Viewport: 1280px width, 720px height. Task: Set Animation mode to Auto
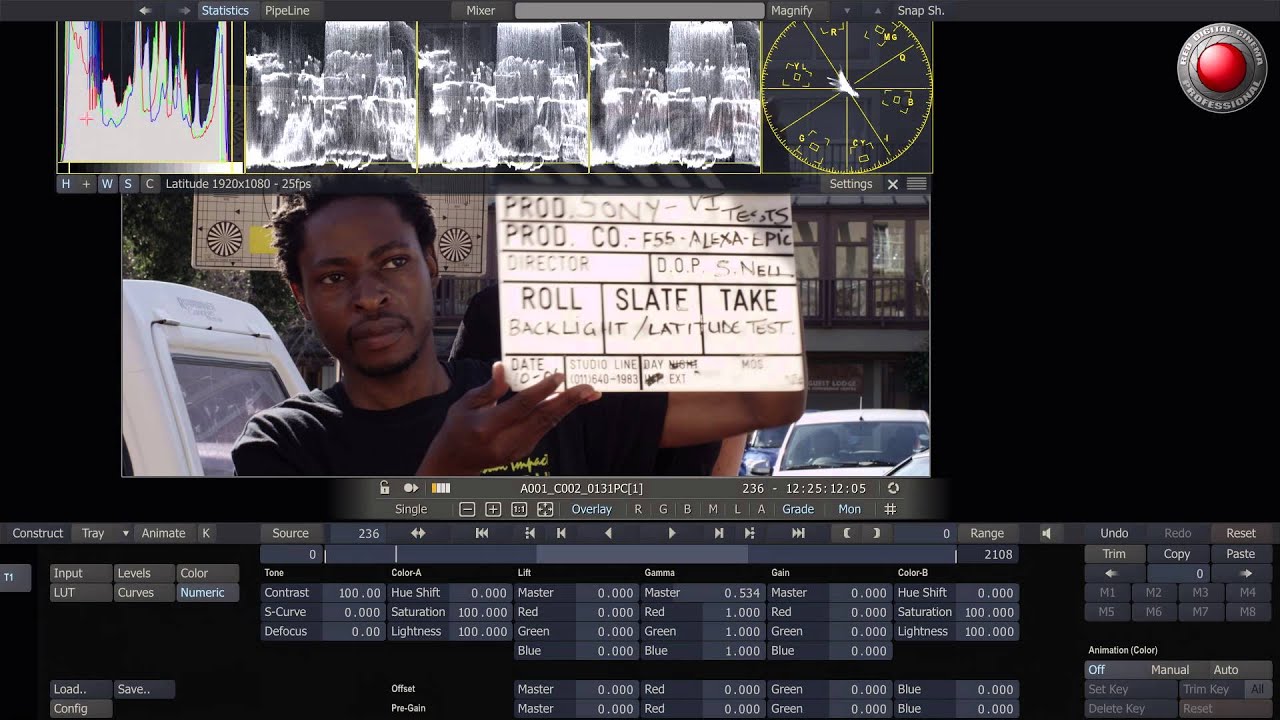tap(1226, 670)
